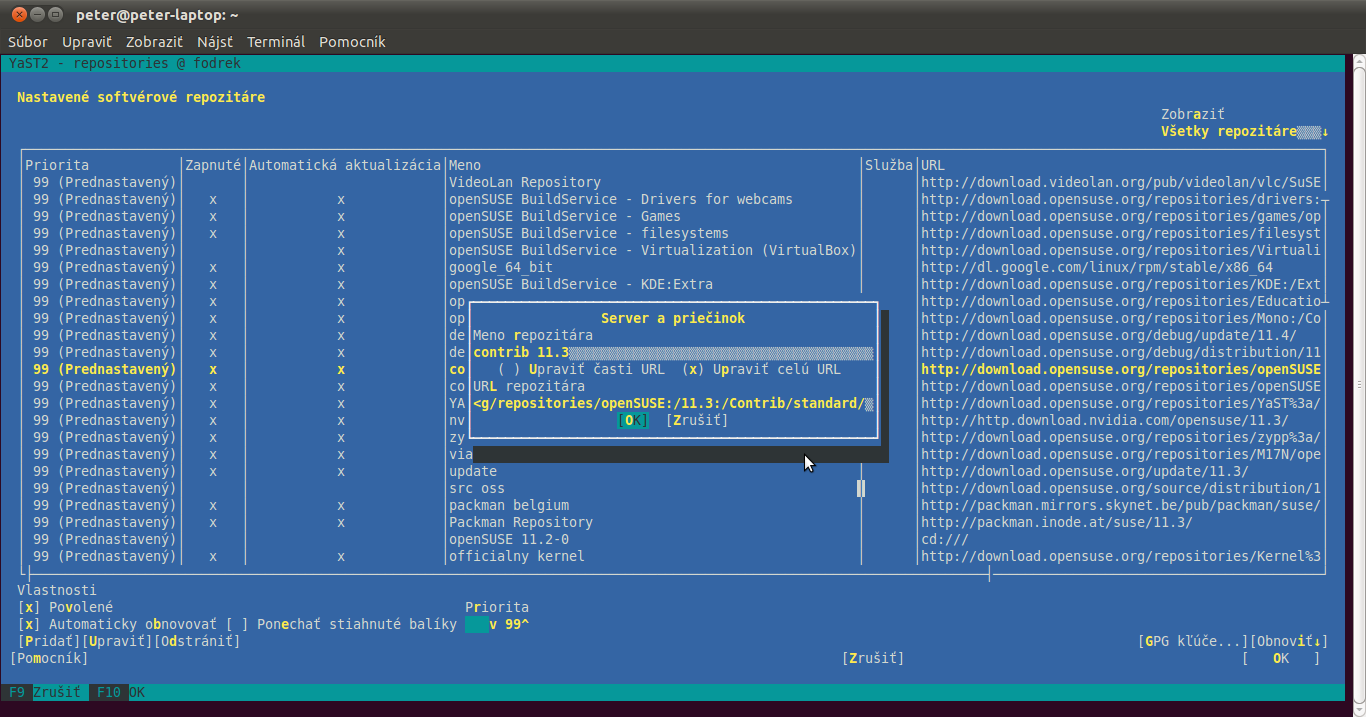
Task: Open the Terminál menu
Action: (x=276, y=42)
